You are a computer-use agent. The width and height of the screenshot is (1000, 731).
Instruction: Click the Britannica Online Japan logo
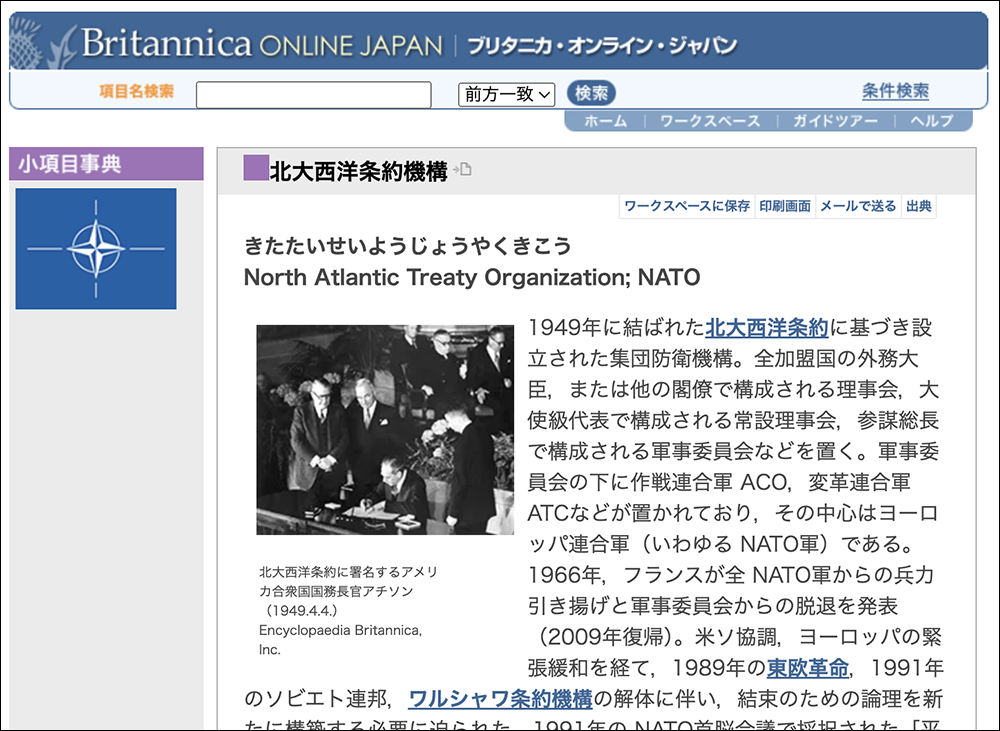[262, 43]
